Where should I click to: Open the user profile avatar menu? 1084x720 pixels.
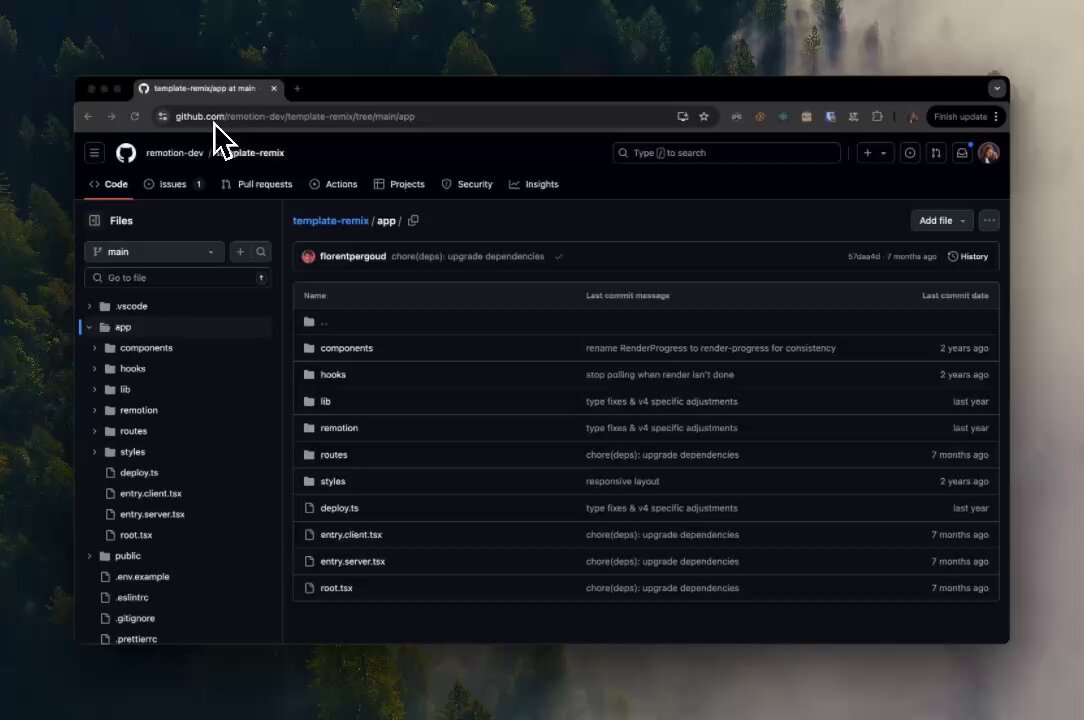(x=989, y=153)
